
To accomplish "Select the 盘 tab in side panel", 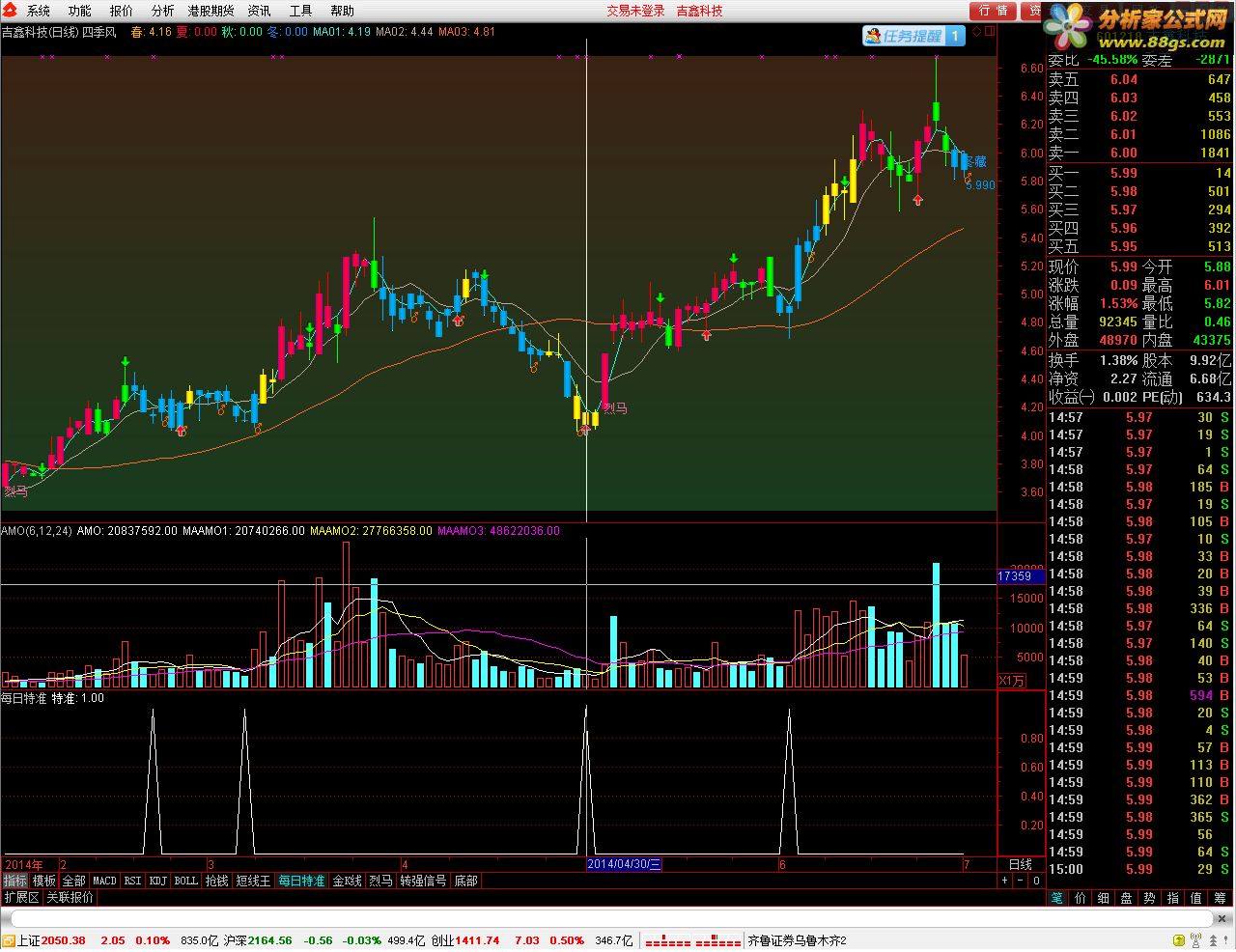I will 1127,898.
